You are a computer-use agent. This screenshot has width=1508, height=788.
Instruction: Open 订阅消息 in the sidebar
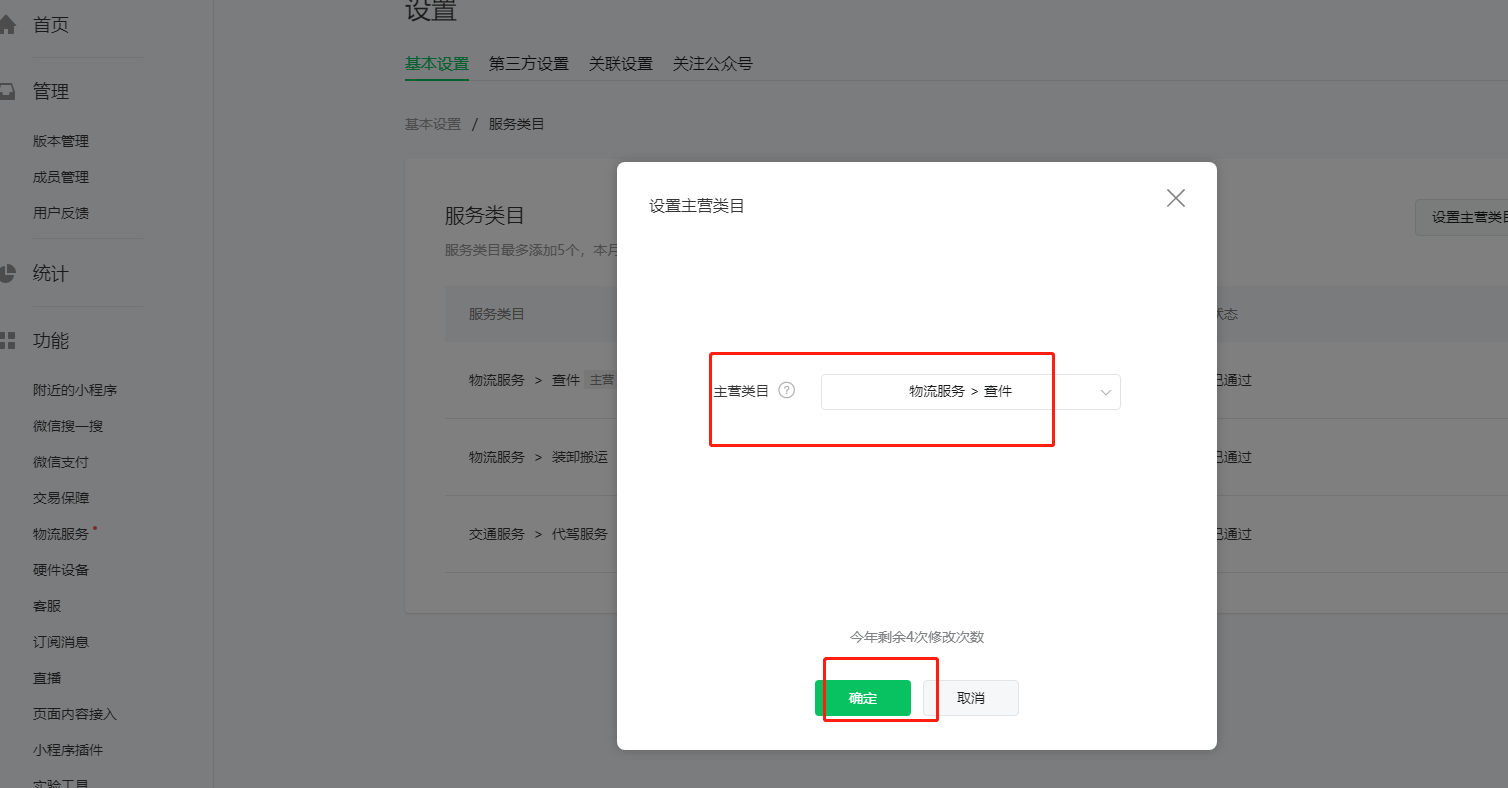pyautogui.click(x=61, y=642)
